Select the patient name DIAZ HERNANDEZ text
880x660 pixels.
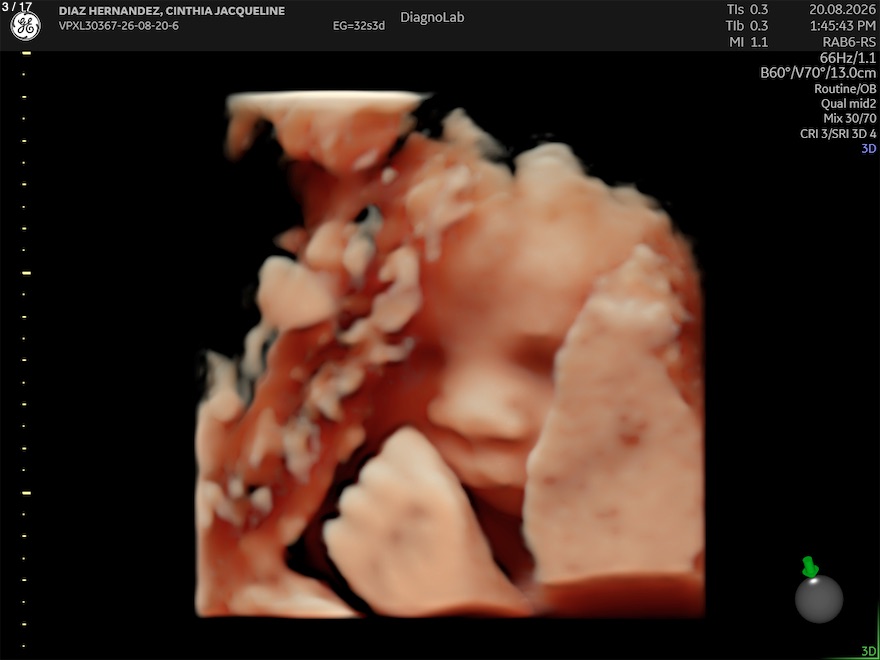(x=110, y=11)
